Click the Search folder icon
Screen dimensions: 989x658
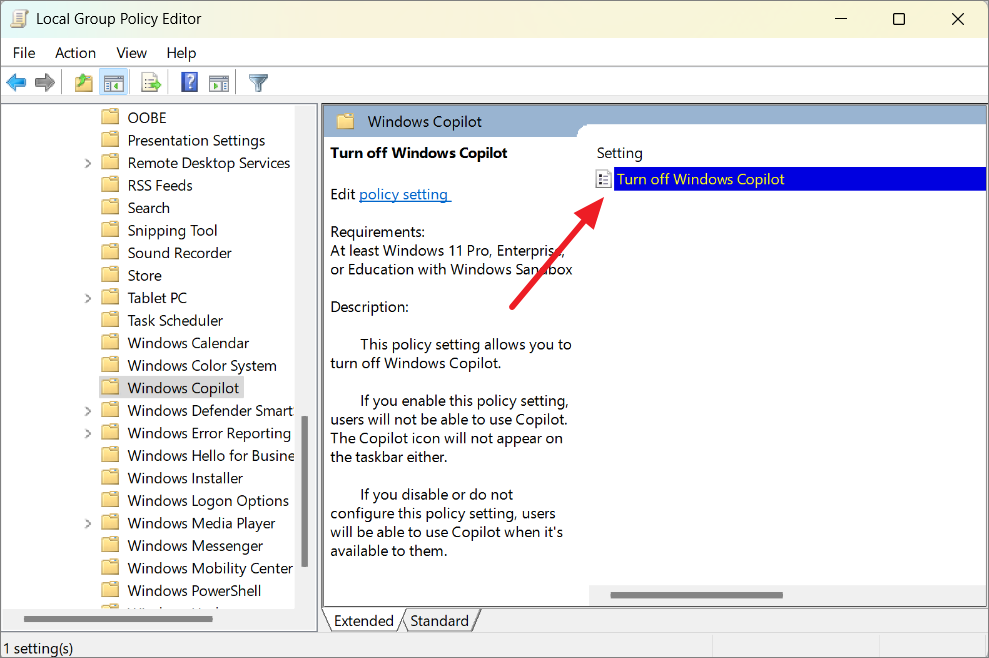click(x=110, y=207)
